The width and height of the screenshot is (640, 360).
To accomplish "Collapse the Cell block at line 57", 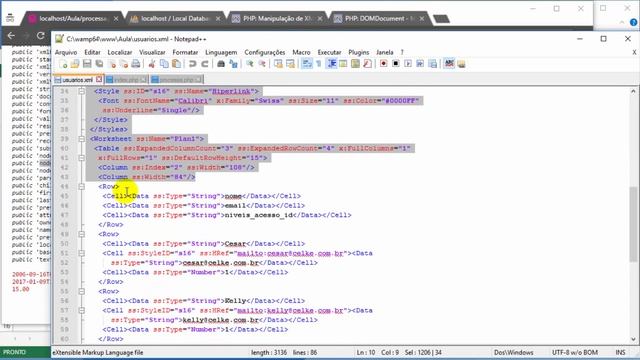I will [82, 311].
